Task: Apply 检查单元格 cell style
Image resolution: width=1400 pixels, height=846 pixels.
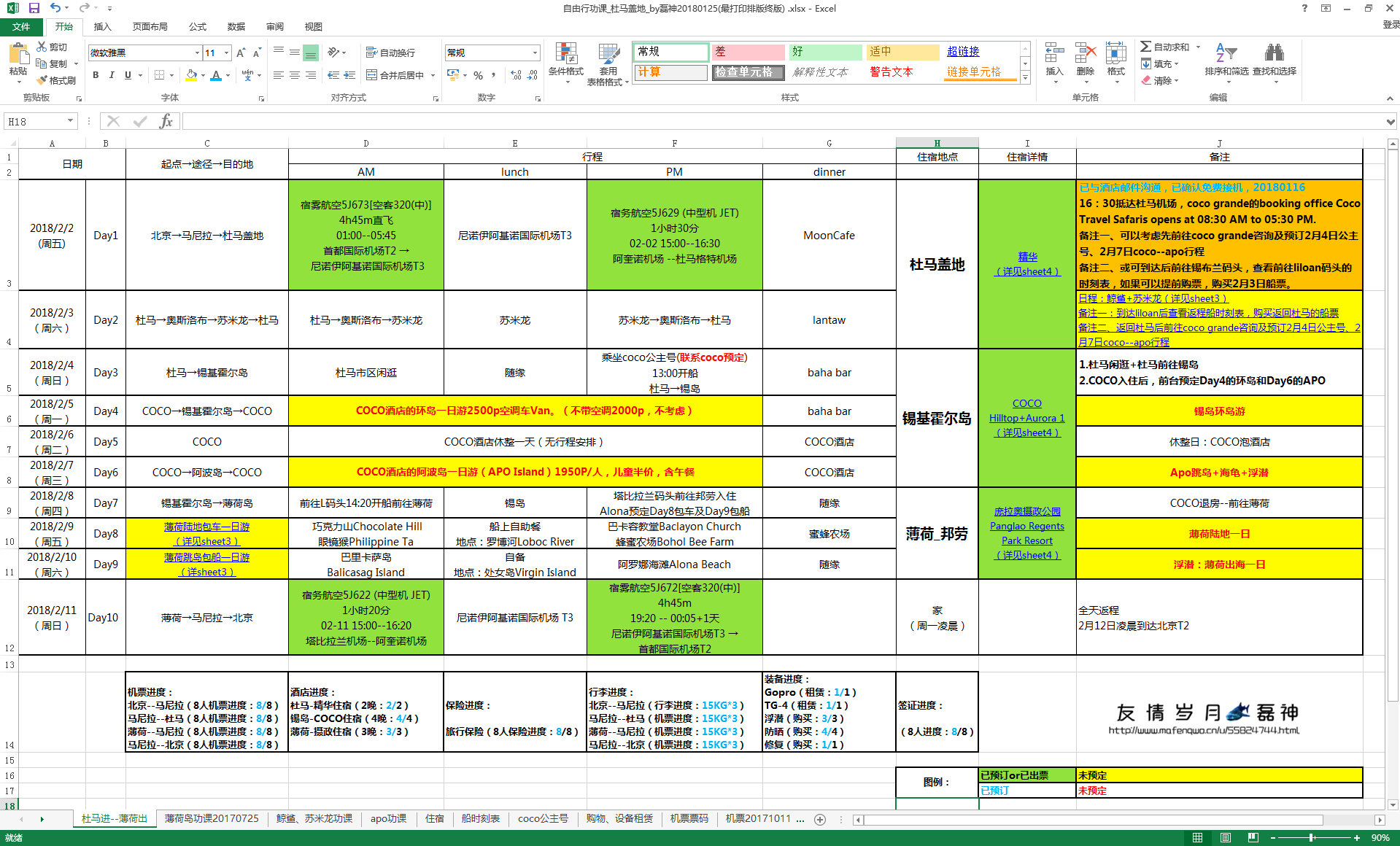Action: 748,72
